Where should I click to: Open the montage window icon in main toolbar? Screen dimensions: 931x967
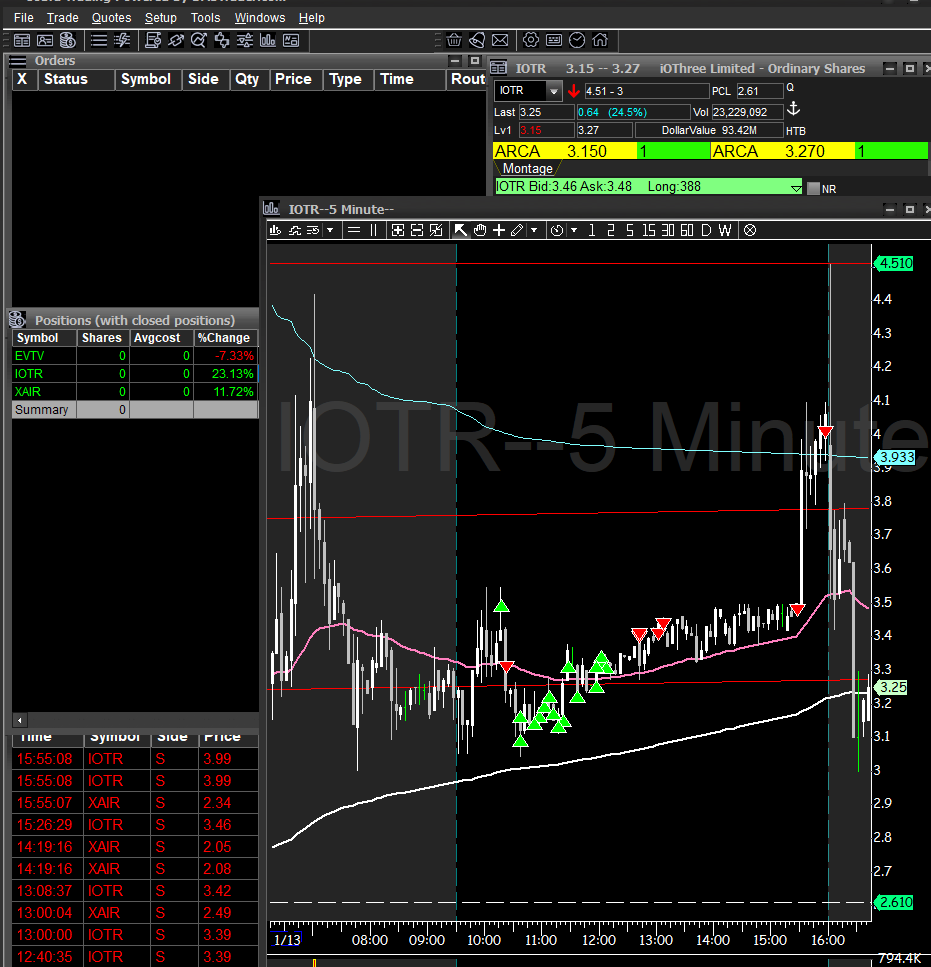tap(22, 41)
